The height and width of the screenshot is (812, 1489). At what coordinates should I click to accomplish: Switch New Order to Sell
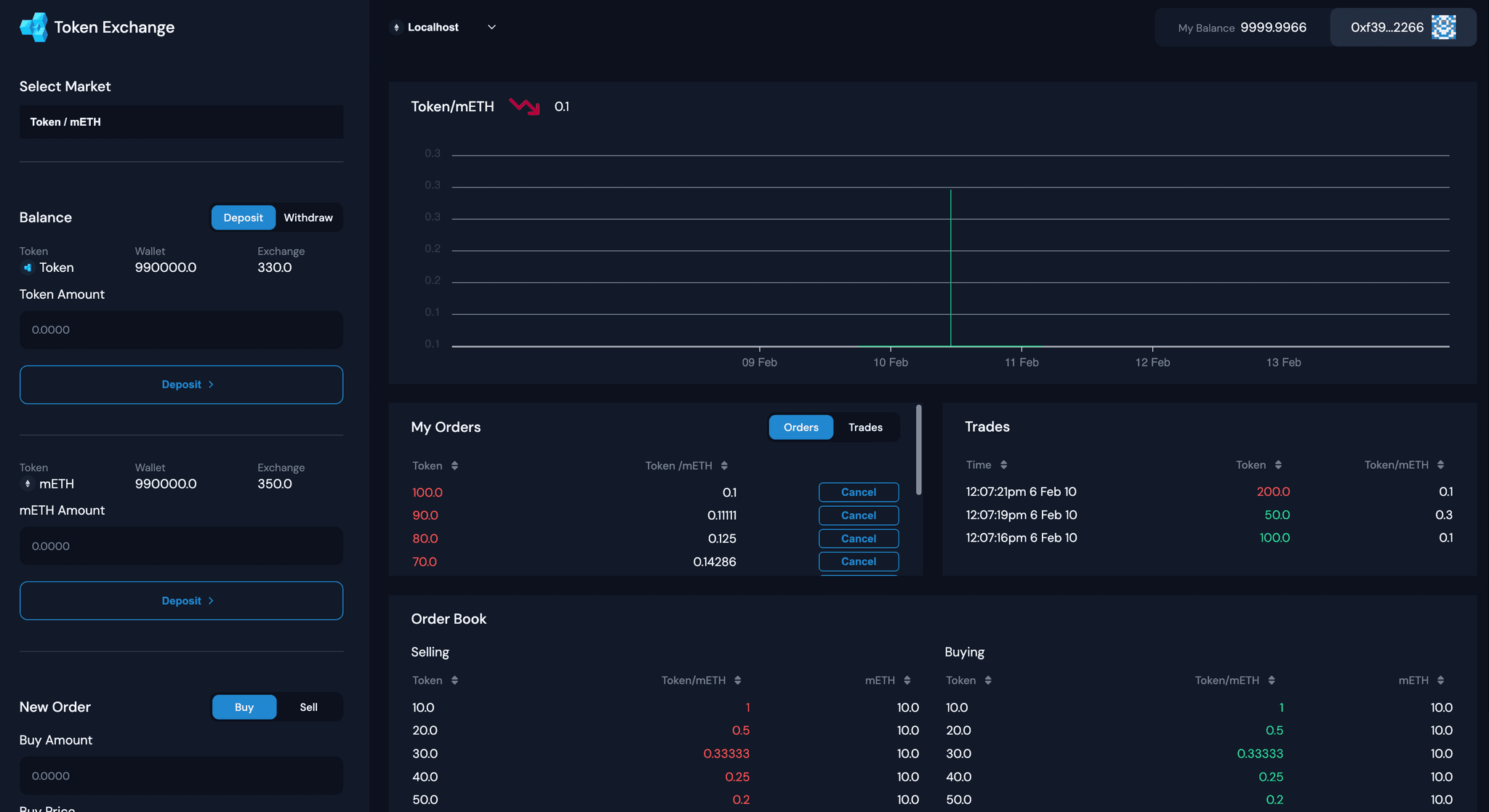[x=308, y=707]
